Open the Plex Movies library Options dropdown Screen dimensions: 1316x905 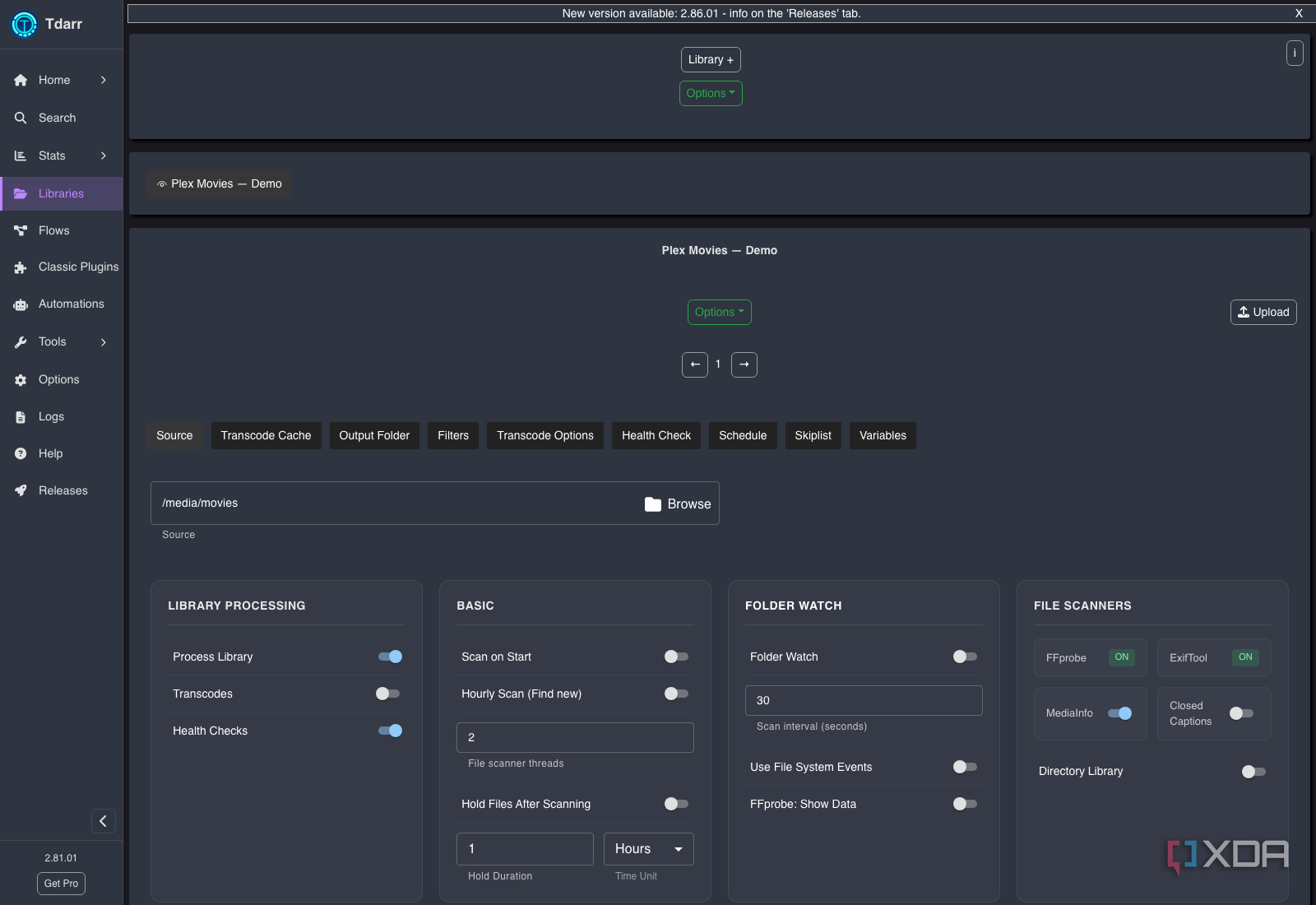point(720,312)
